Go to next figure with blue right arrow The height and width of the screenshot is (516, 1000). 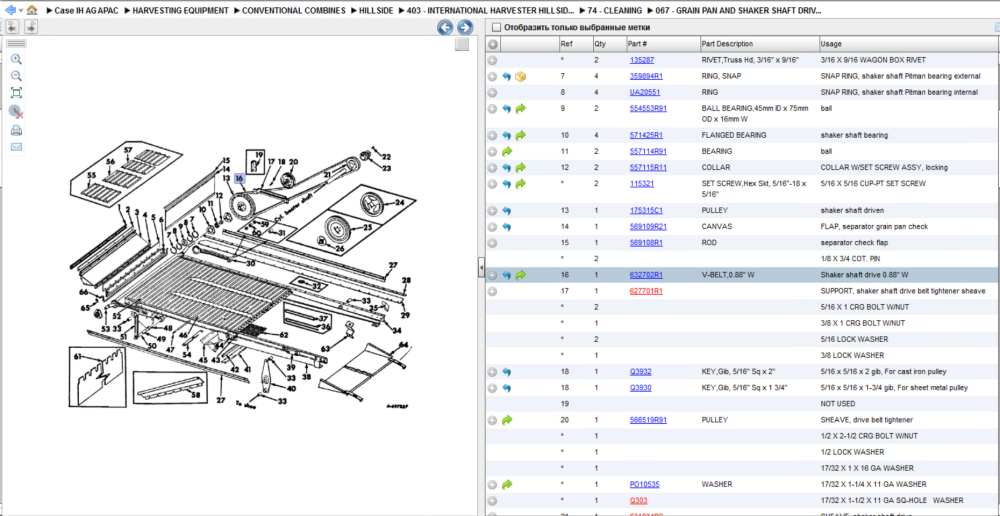[465, 27]
